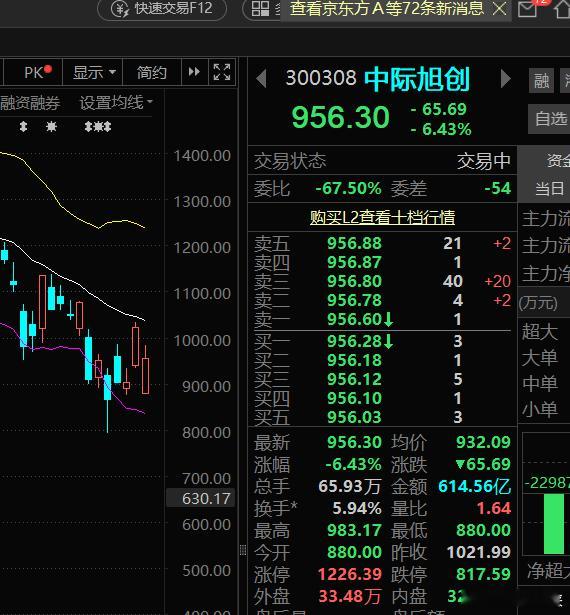Image resolution: width=570 pixels, height=615 pixels.
Task: Click the 均价 value 932.09
Action: [483, 442]
